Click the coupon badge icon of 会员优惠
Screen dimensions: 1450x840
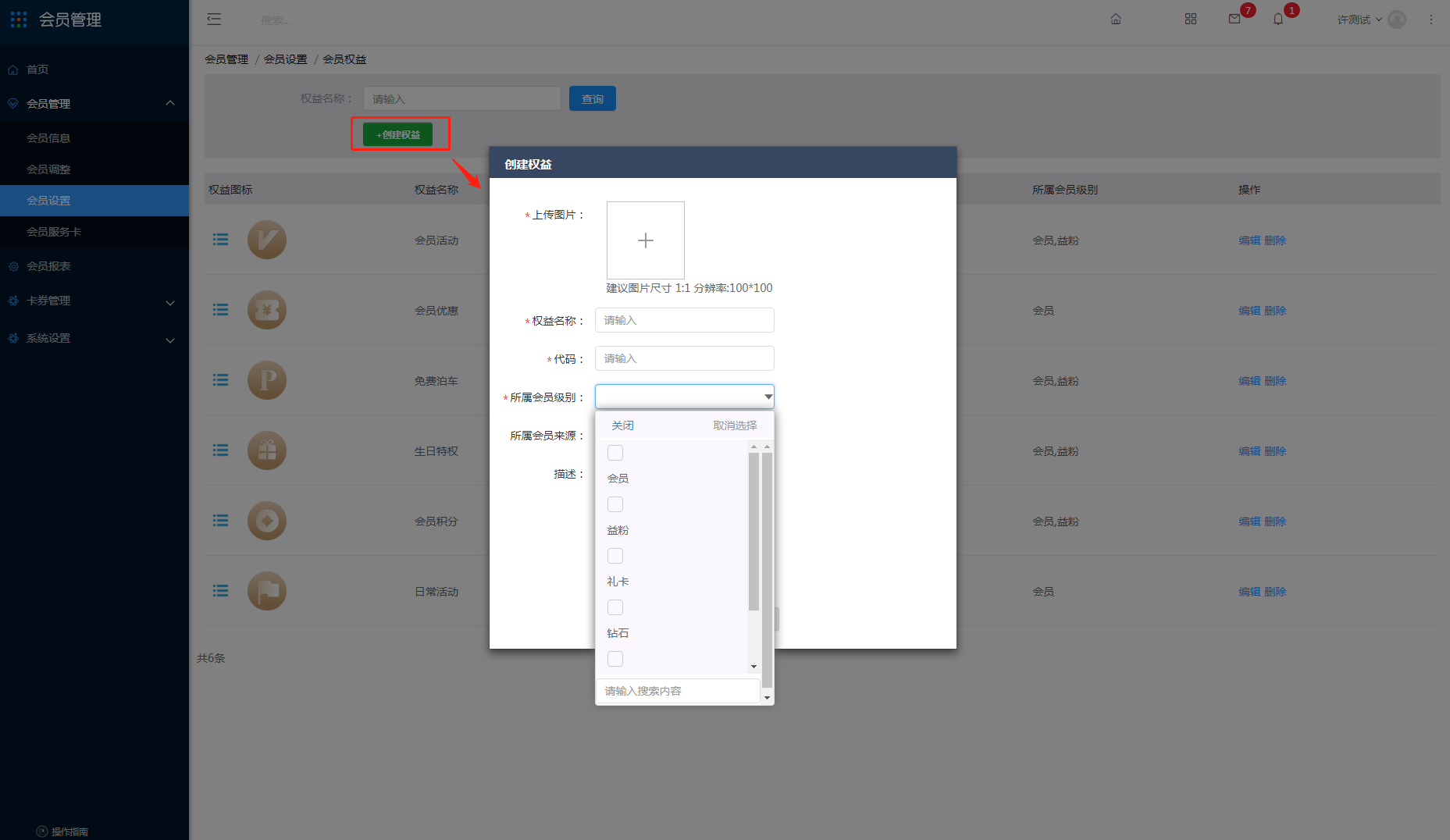pos(267,310)
